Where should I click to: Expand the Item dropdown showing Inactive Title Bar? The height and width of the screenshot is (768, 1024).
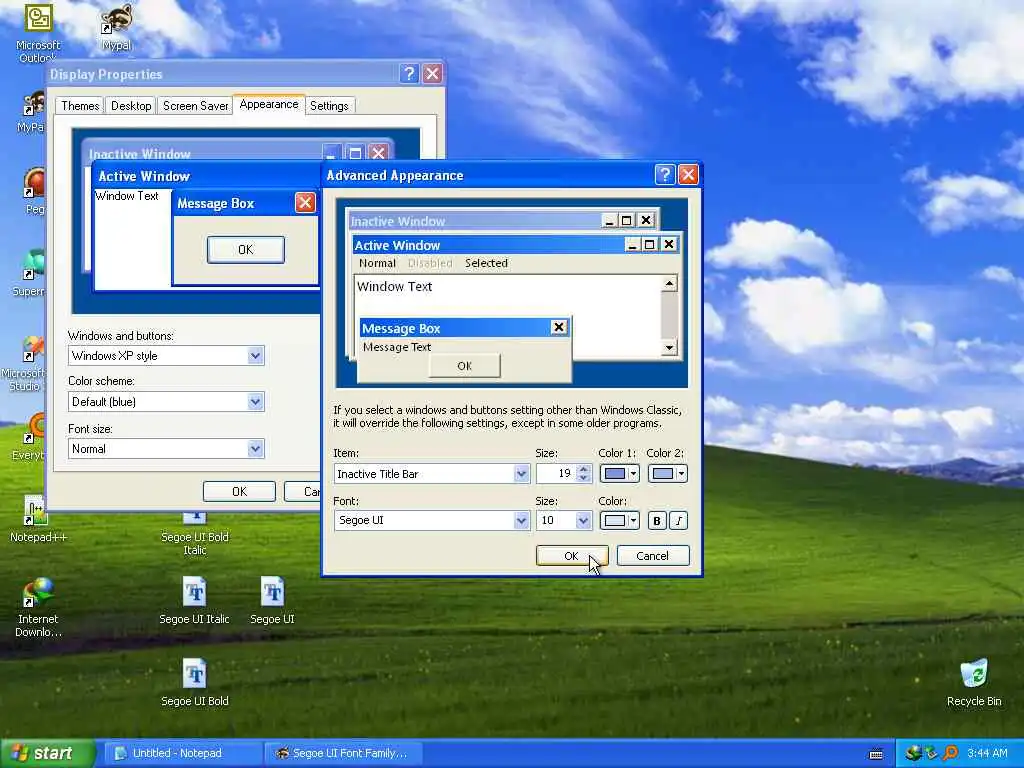[521, 473]
